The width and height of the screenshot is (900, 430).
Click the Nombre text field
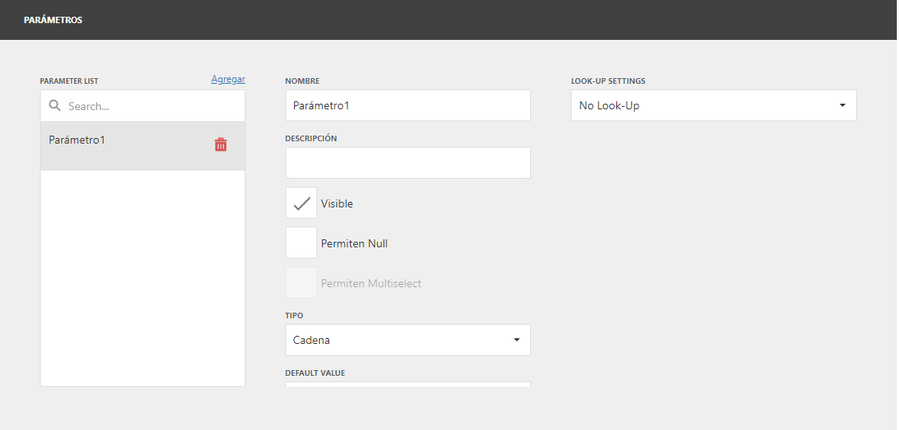(408, 106)
